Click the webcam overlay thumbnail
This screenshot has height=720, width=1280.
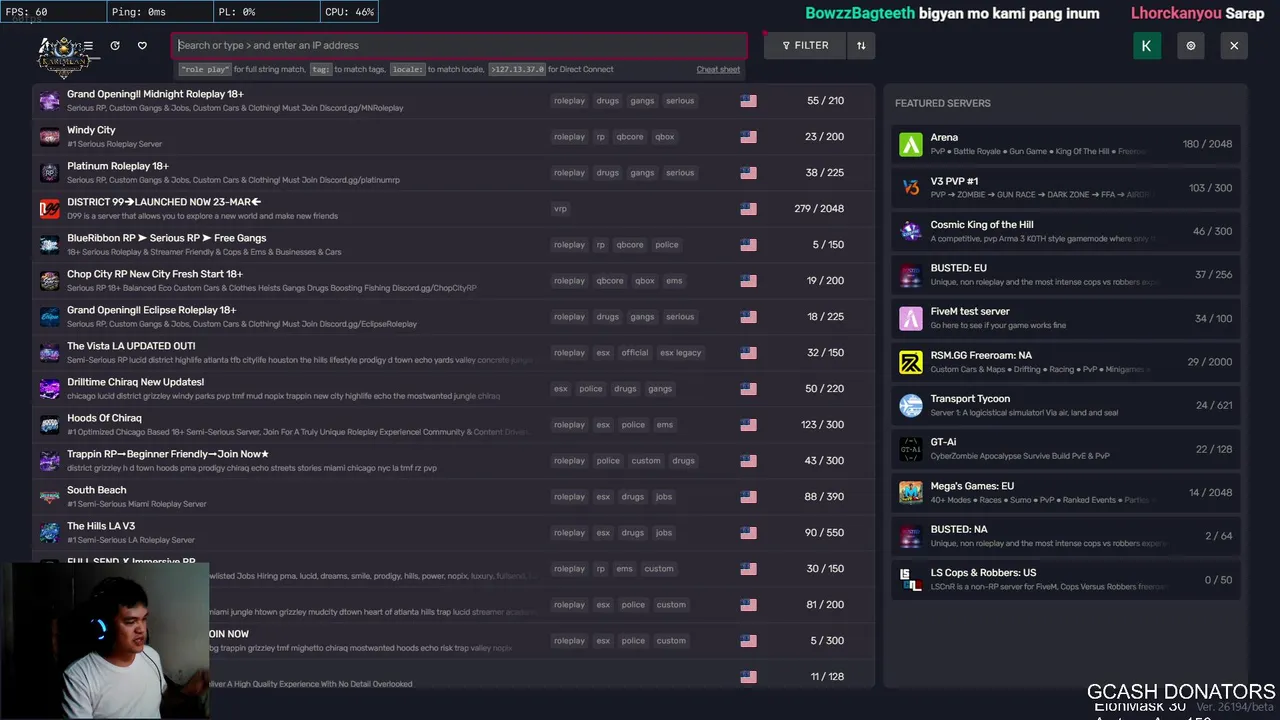point(105,640)
